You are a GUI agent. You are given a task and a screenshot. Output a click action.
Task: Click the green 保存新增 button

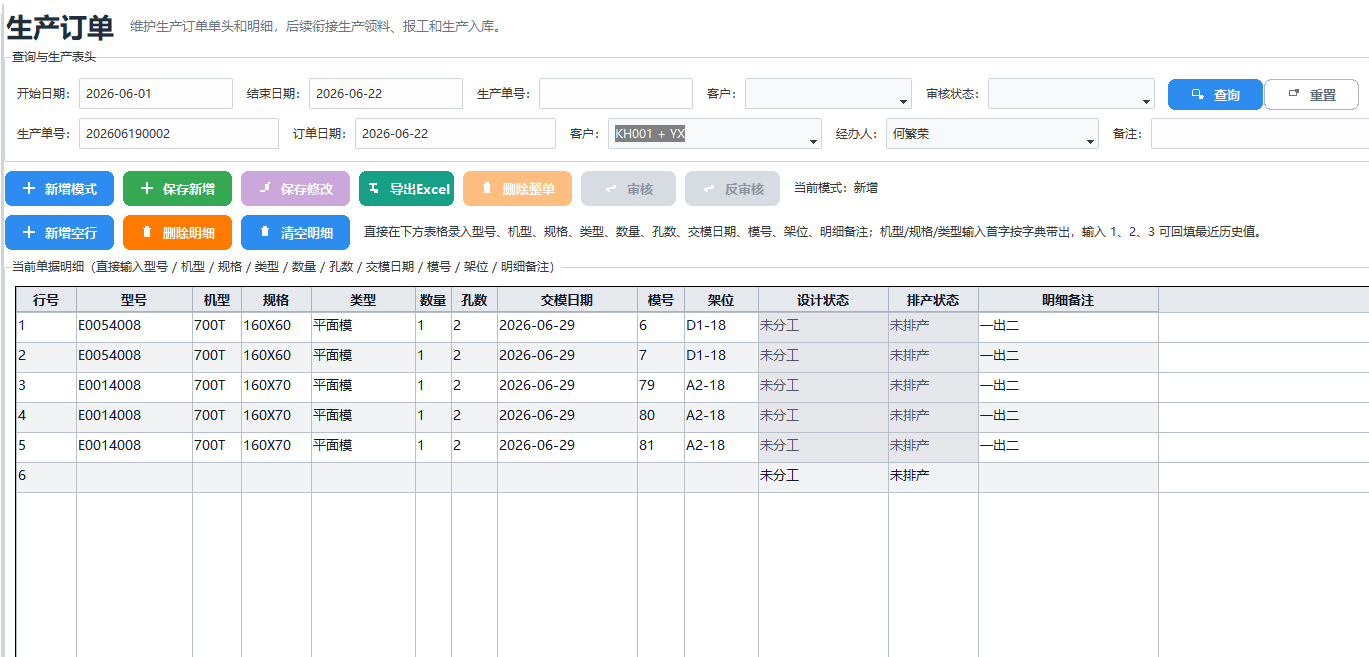click(x=177, y=188)
